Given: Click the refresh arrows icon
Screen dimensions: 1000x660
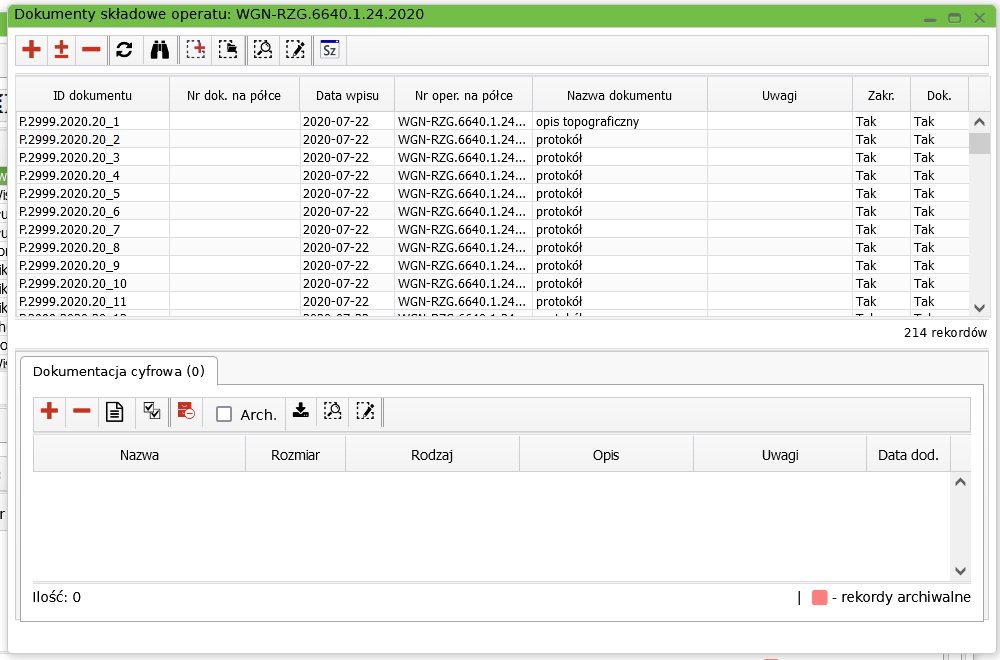Looking at the screenshot, I should click(124, 49).
